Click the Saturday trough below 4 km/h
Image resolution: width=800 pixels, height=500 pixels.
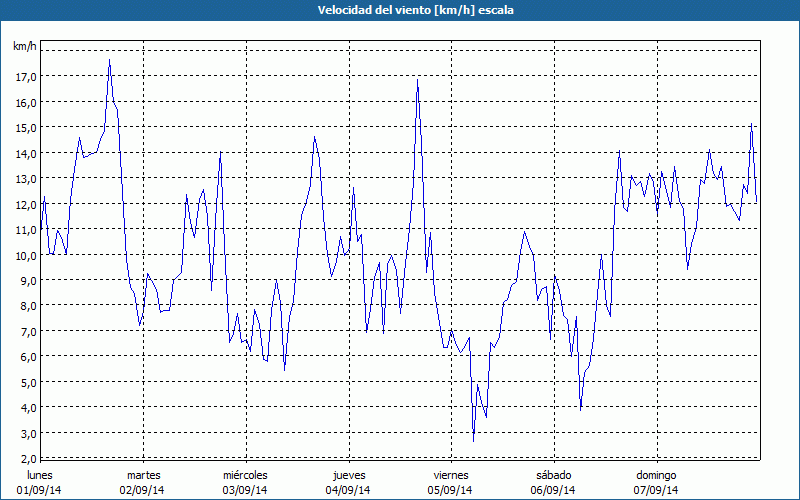[581, 409]
